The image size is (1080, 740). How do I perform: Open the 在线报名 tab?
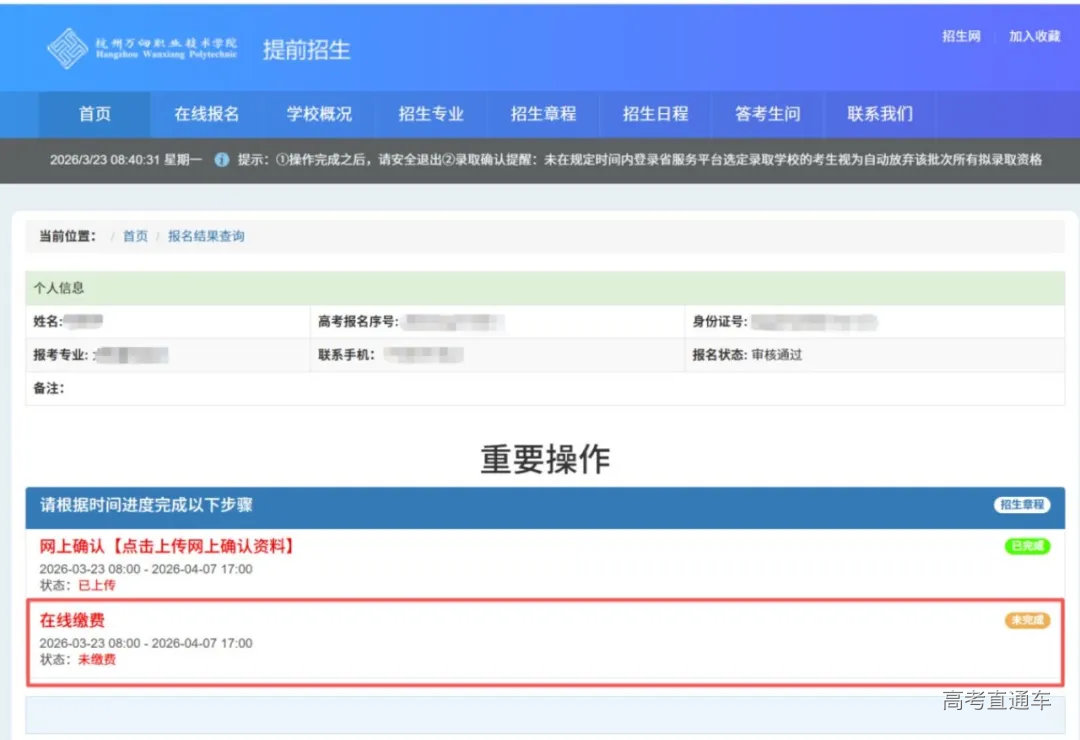(x=206, y=114)
